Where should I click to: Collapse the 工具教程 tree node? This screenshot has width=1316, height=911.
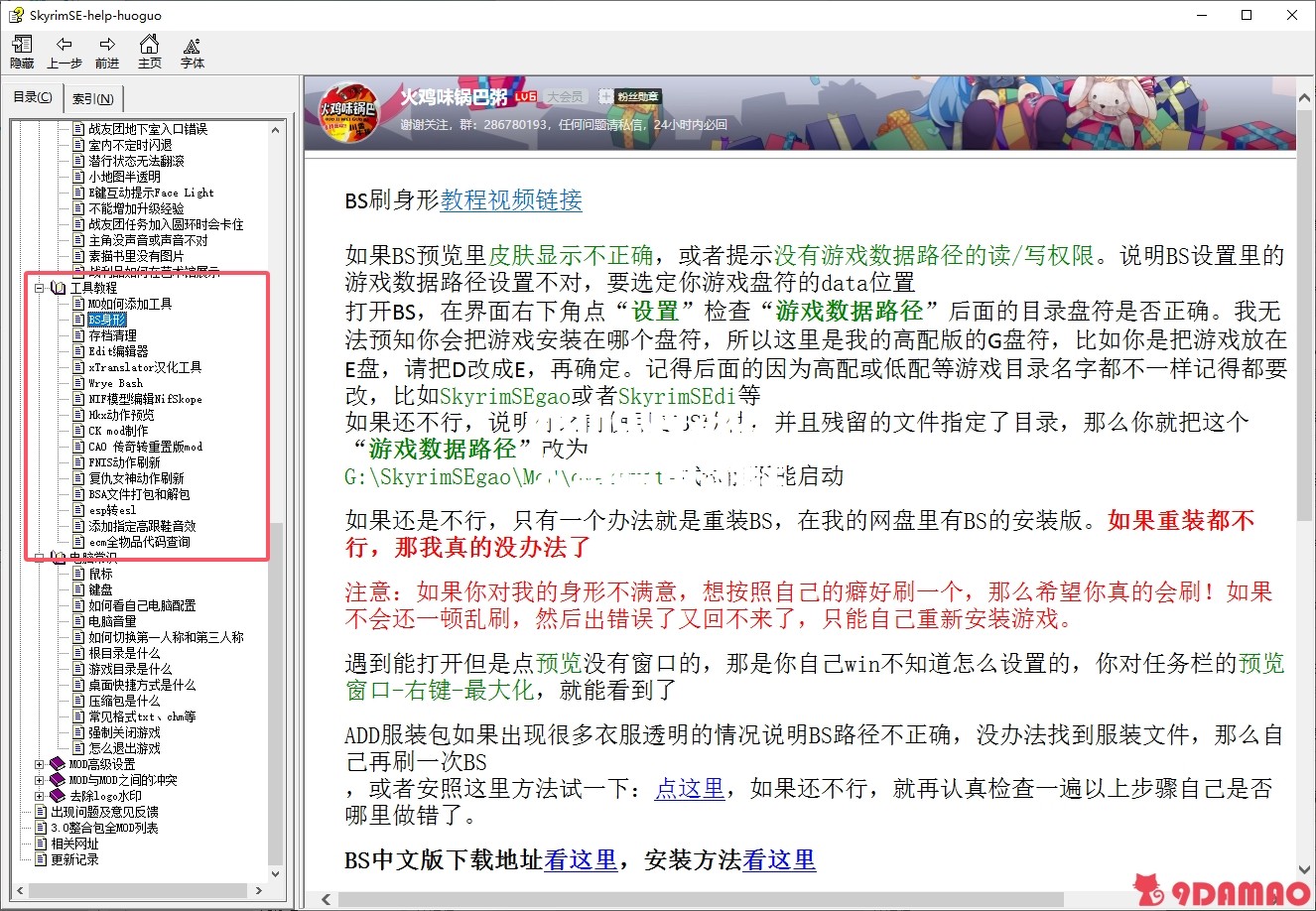(40, 288)
